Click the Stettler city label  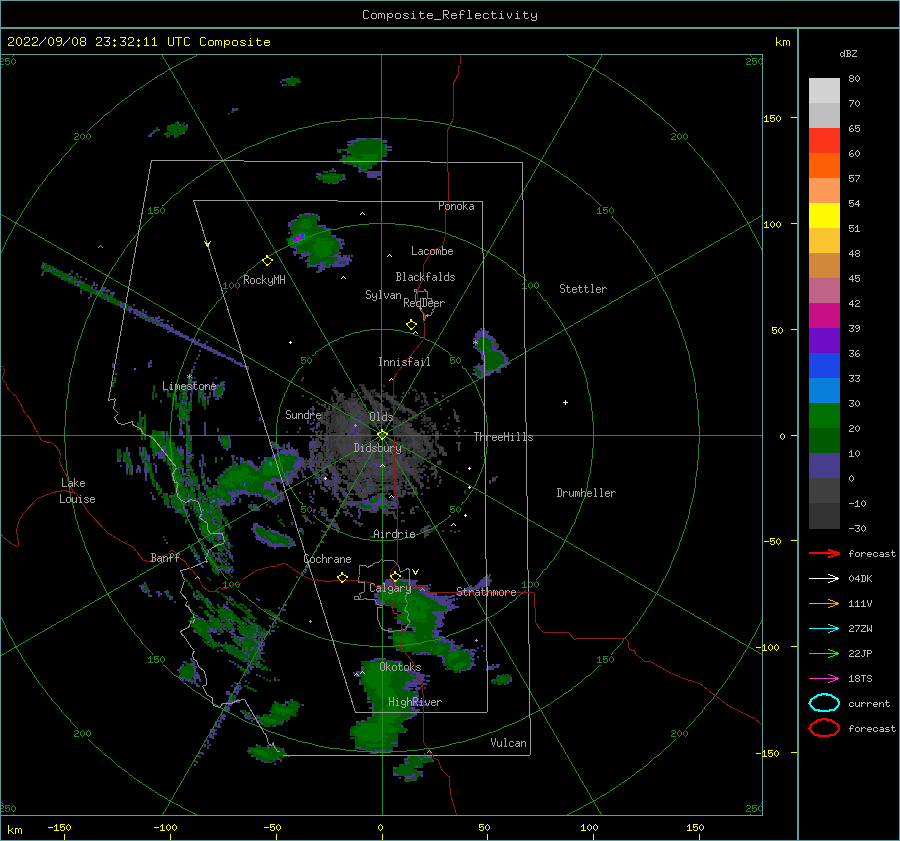[583, 289]
